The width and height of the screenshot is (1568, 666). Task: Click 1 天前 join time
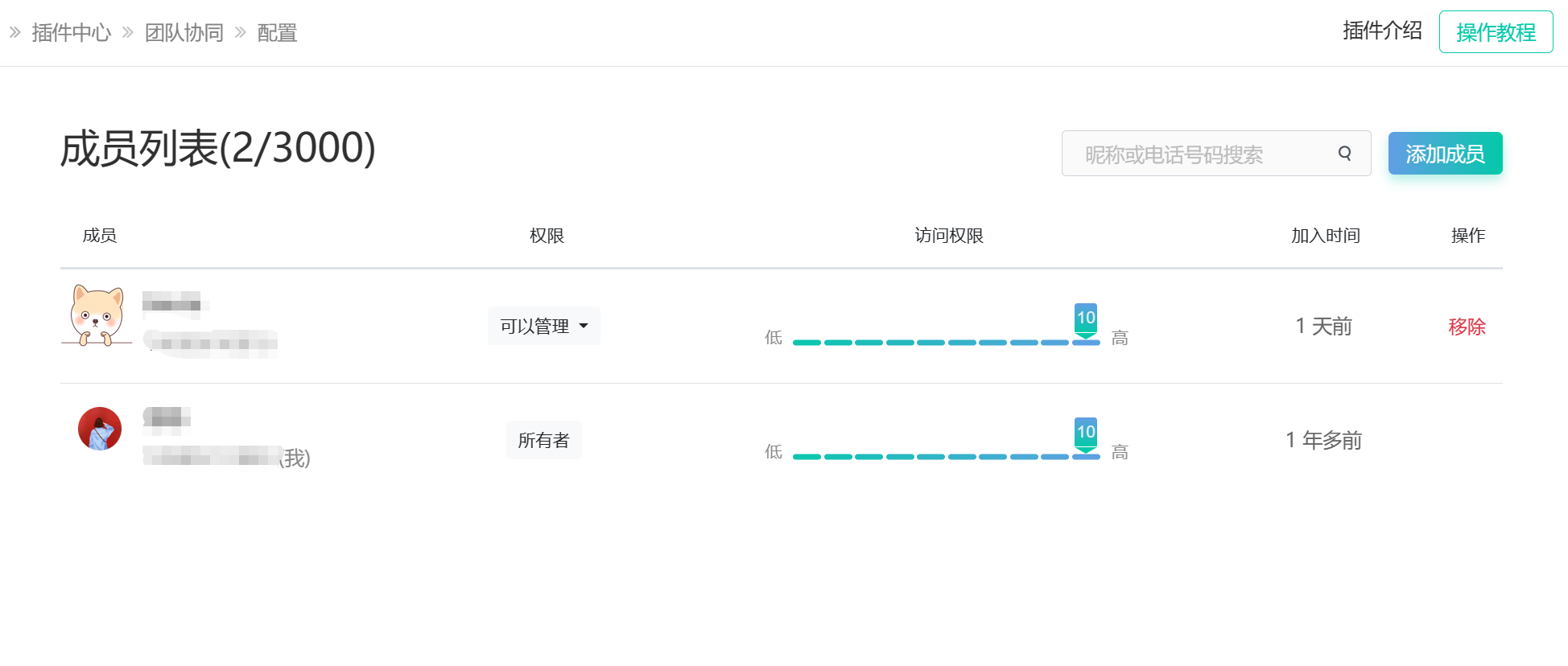click(x=1323, y=326)
